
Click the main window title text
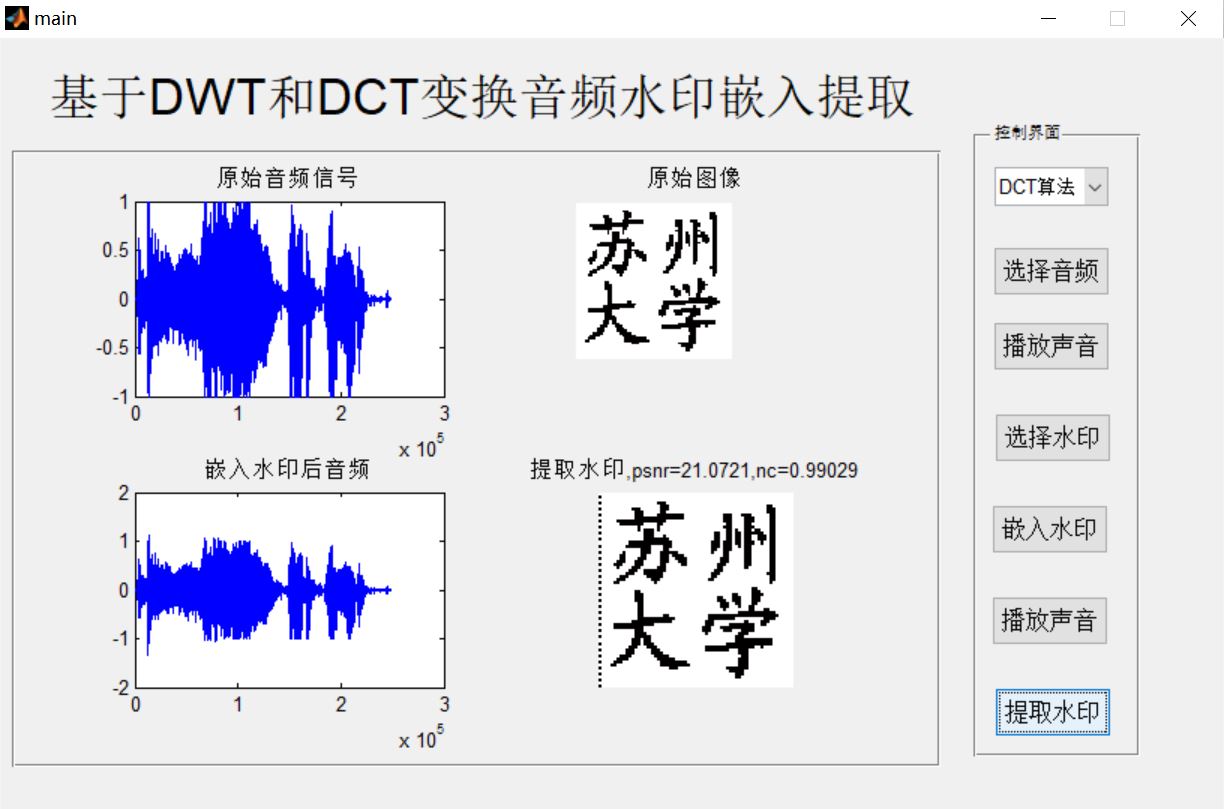click(x=55, y=17)
